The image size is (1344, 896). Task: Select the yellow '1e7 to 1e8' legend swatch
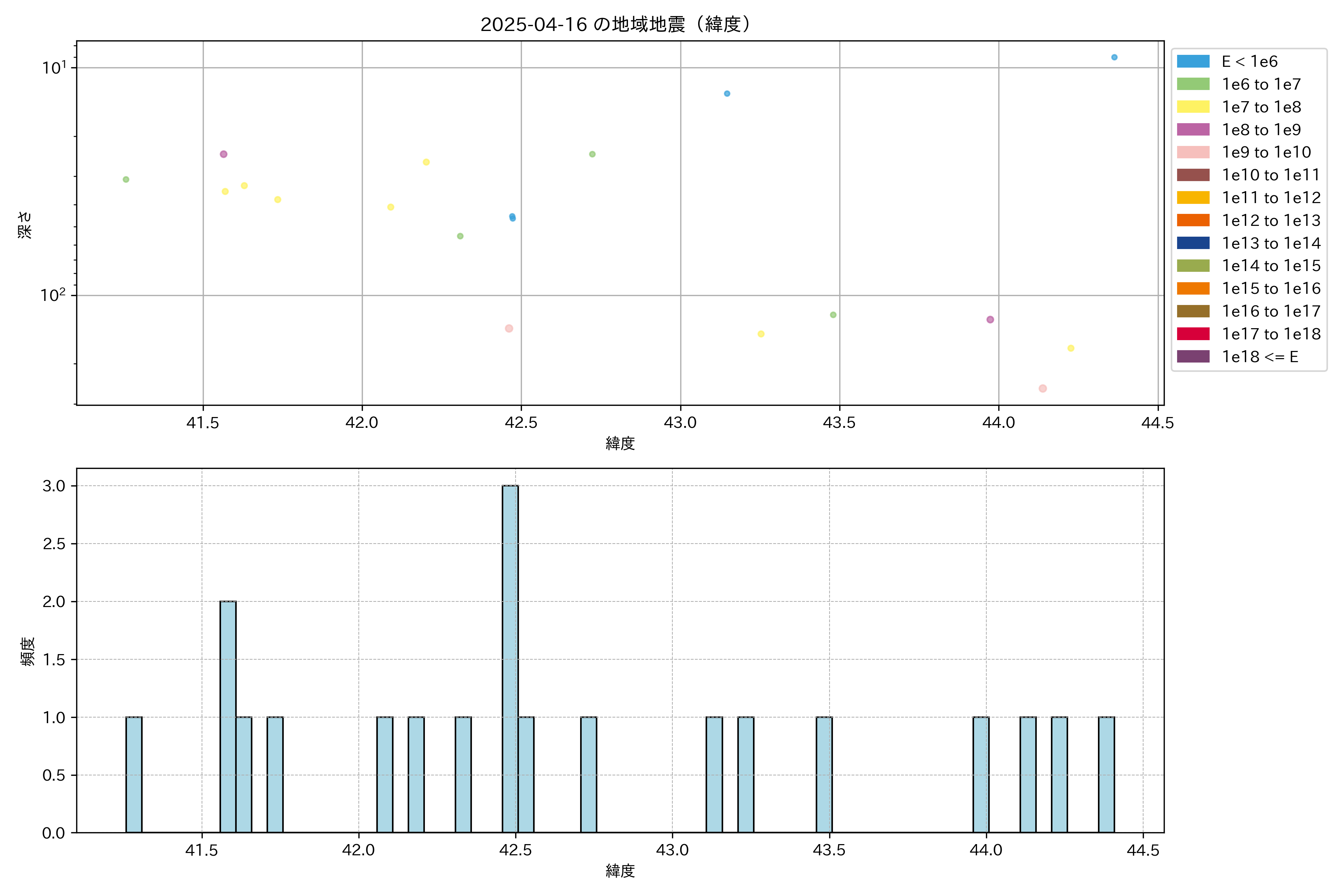click(1192, 107)
